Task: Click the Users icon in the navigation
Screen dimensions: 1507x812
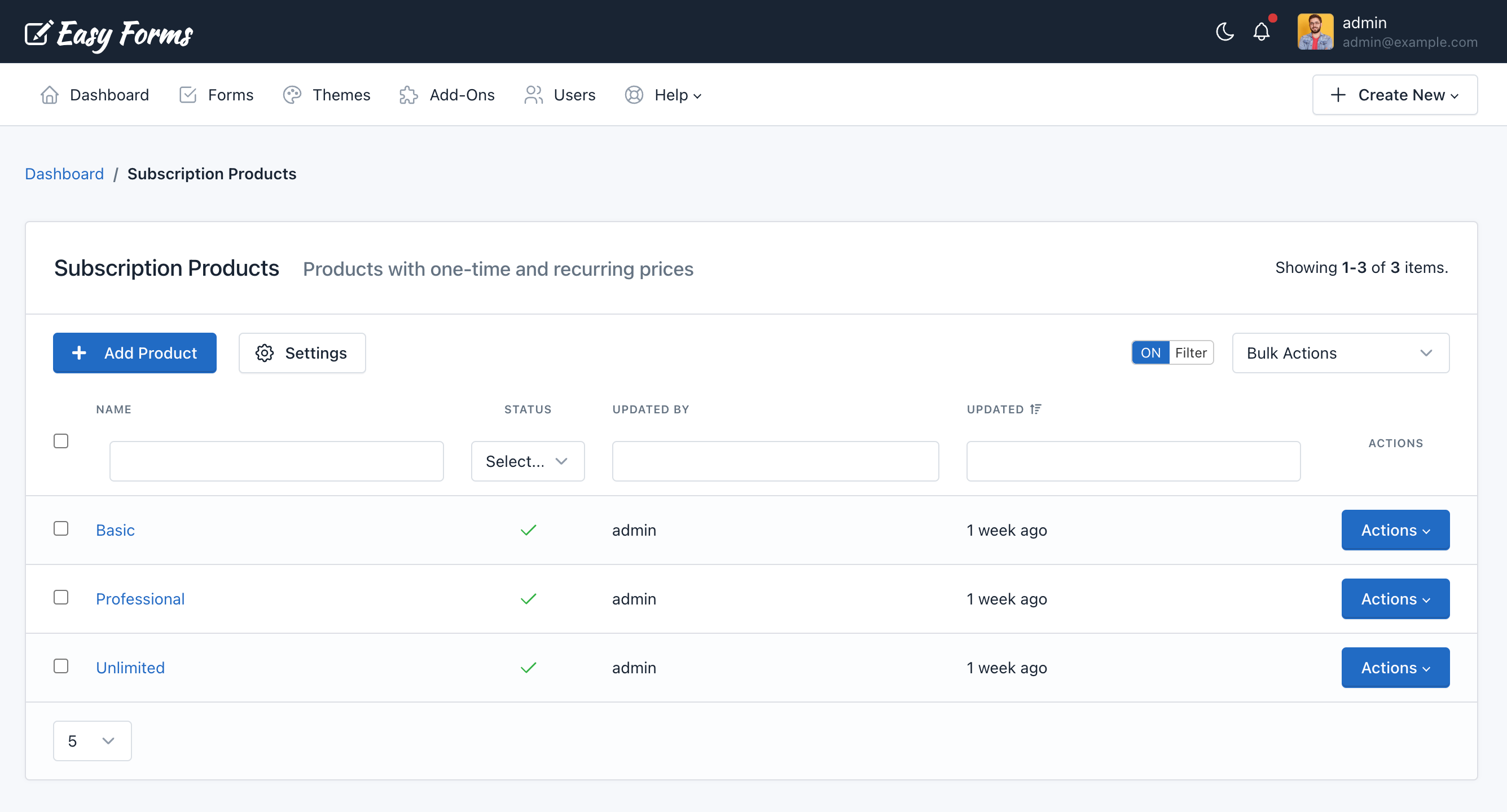Action: [x=533, y=94]
